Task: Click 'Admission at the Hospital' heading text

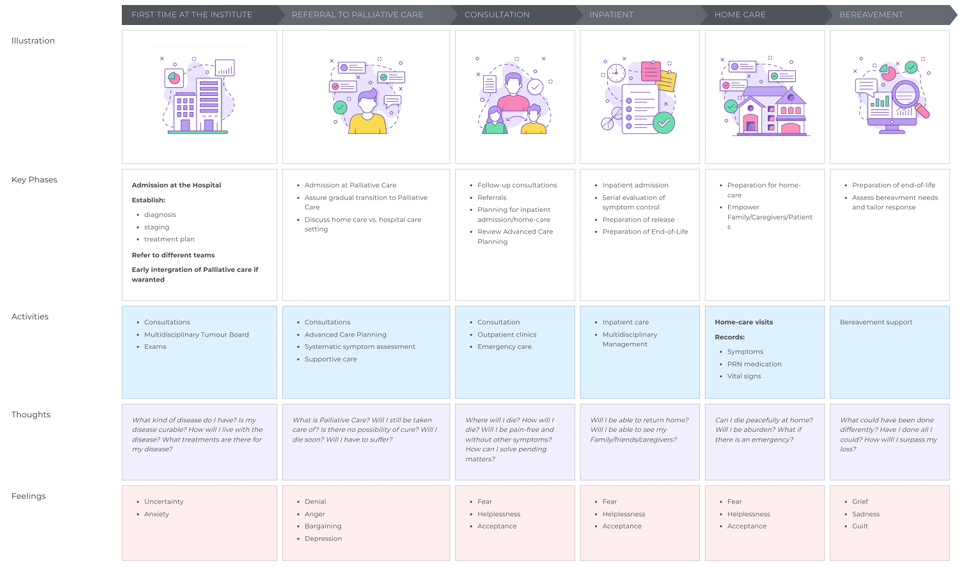Action: click(176, 185)
